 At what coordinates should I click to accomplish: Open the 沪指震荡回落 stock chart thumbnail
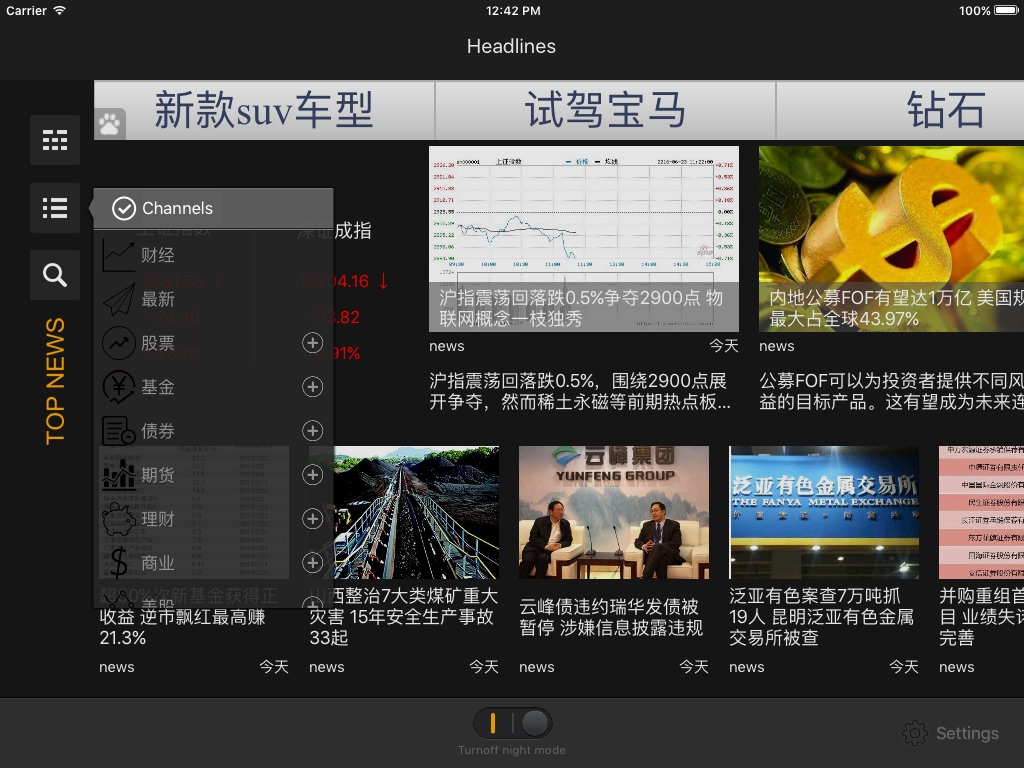(583, 238)
